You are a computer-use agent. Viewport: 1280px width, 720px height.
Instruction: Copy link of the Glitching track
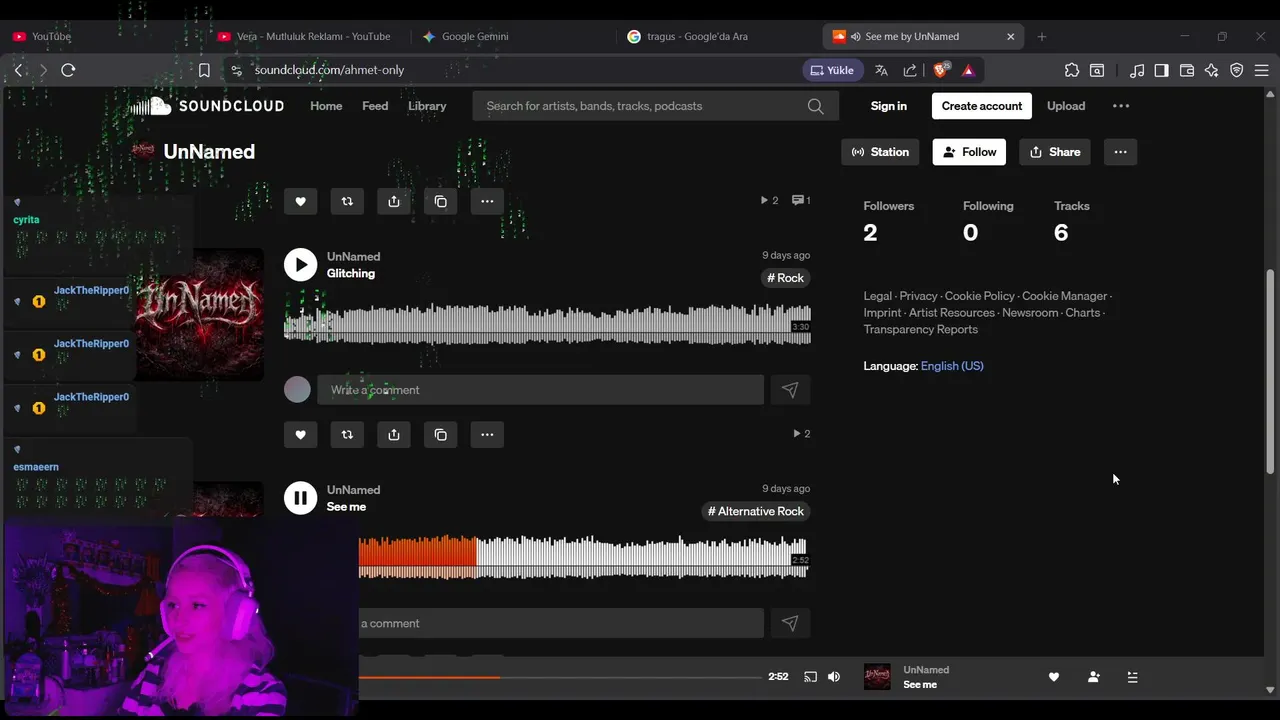(441, 435)
